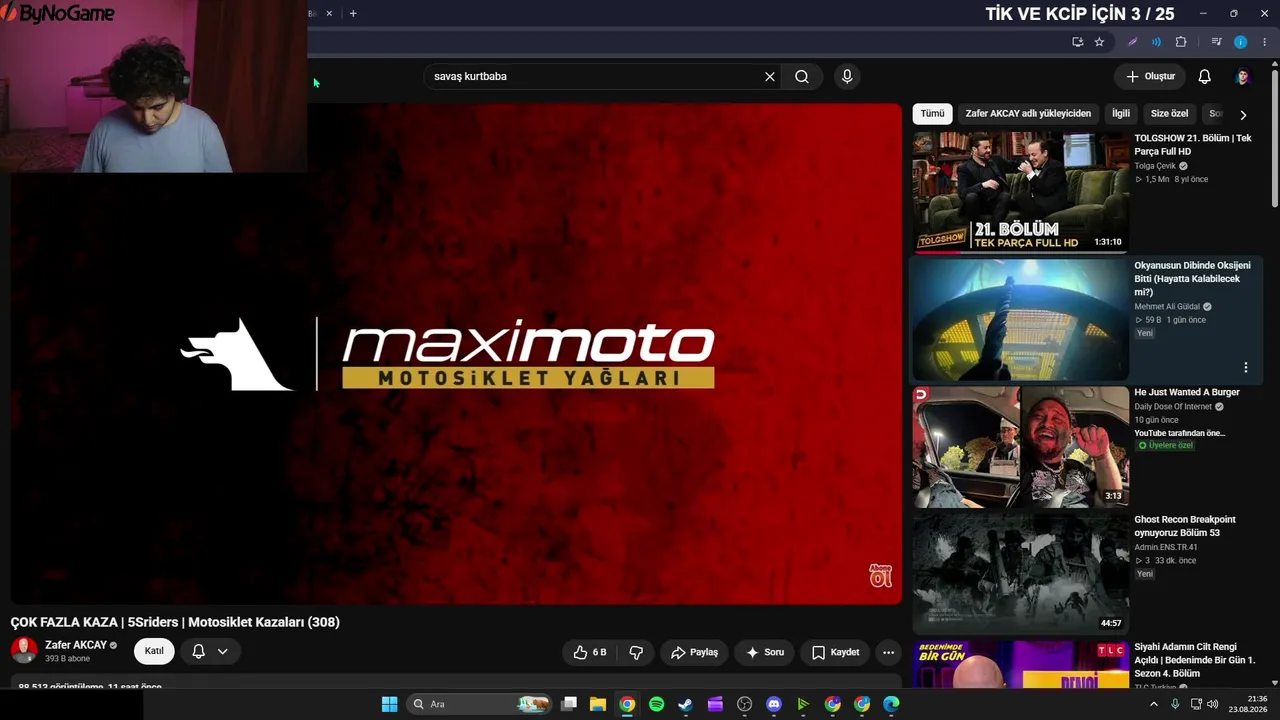Open Okyanusun Dibinde Oksijeni Bitti thumbnail

click(x=1020, y=320)
